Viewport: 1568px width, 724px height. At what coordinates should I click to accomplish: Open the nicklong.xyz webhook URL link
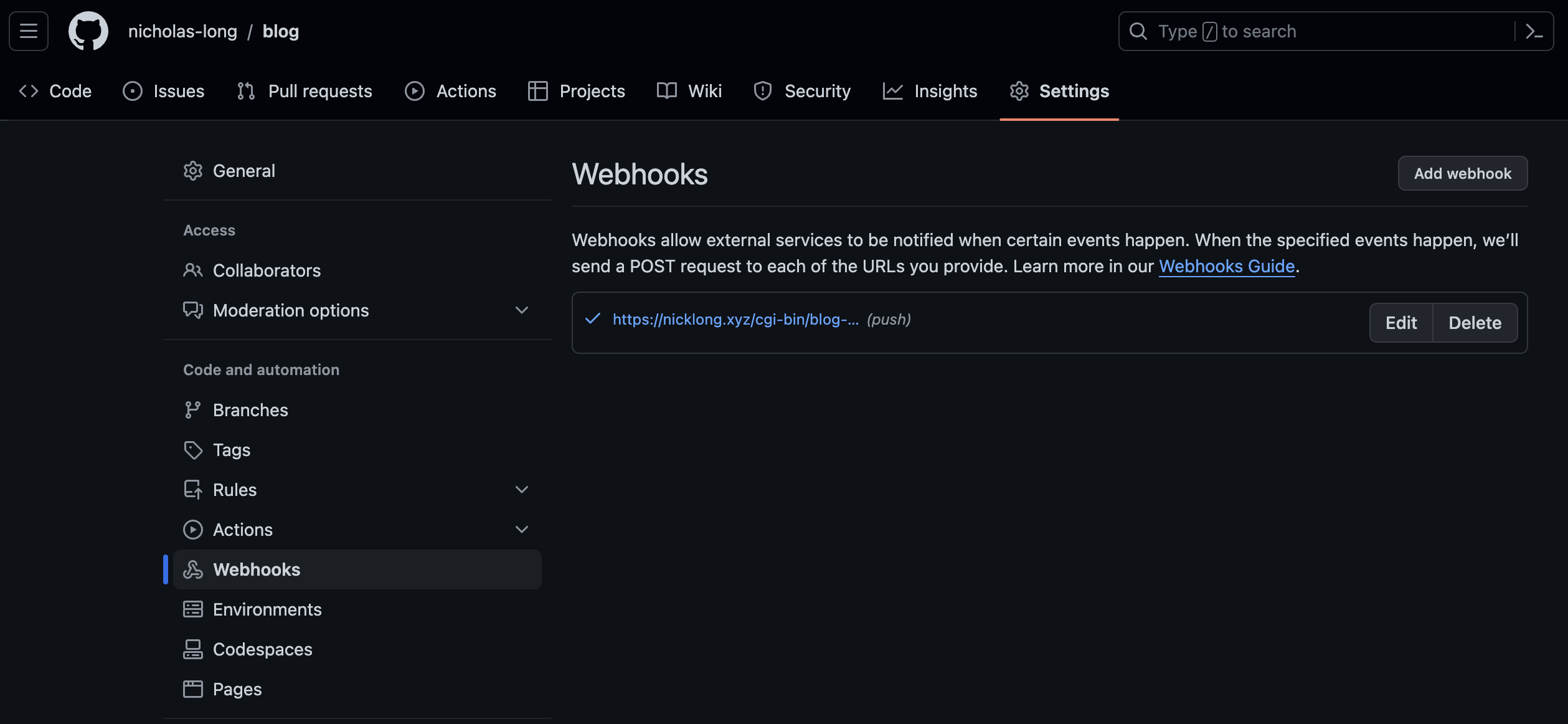pyautogui.click(x=735, y=319)
